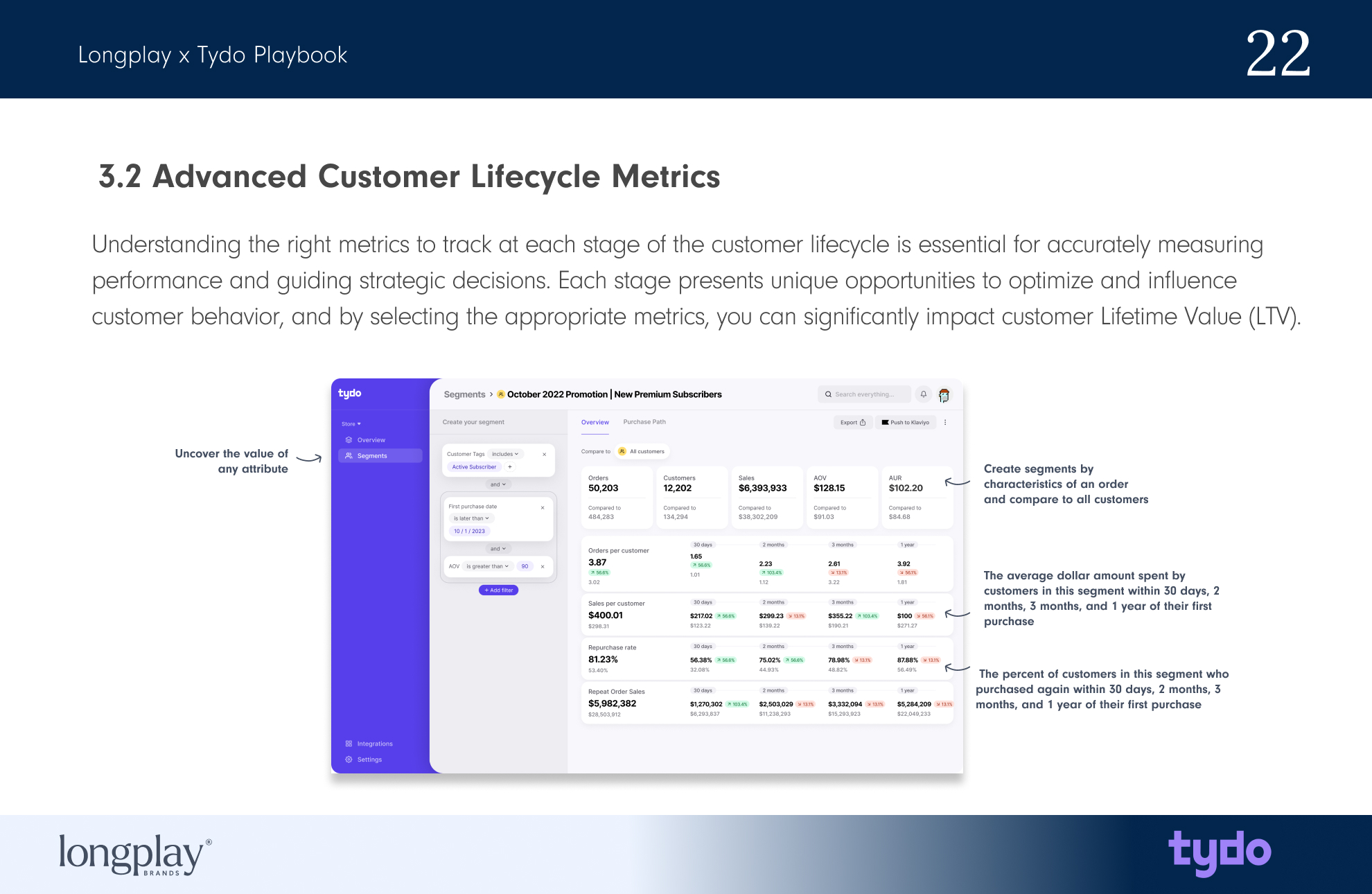Click the Active Subscriber tag chip
1372x894 pixels.
click(474, 467)
